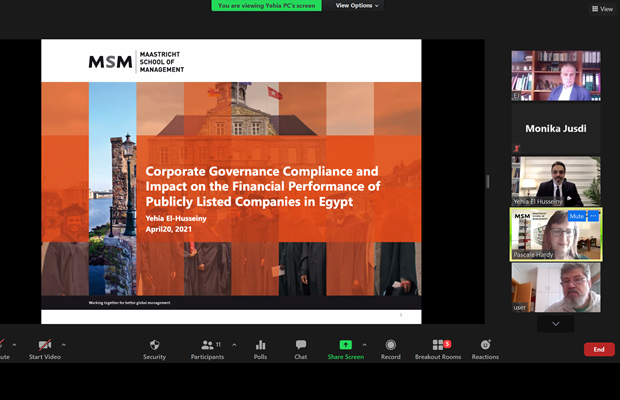Open the Participants panel
This screenshot has height=400, width=620.
click(207, 350)
